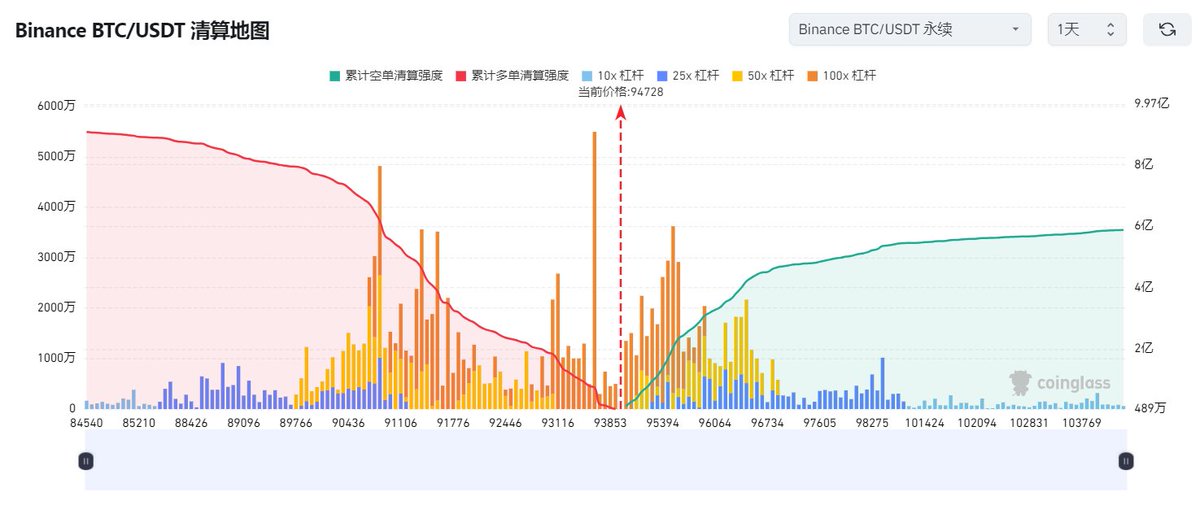Click the tall blue 25x bar above 98275

[882, 383]
